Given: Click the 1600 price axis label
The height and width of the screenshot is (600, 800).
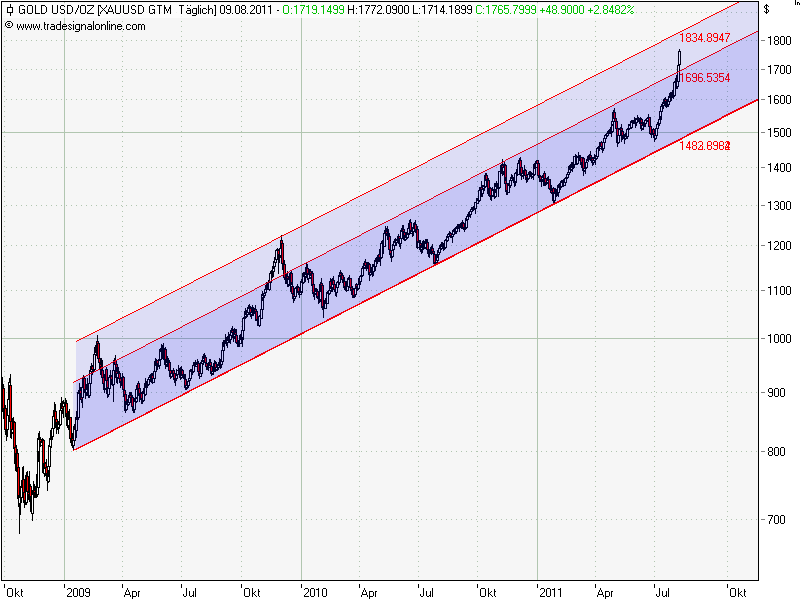Looking at the screenshot, I should tap(779, 100).
